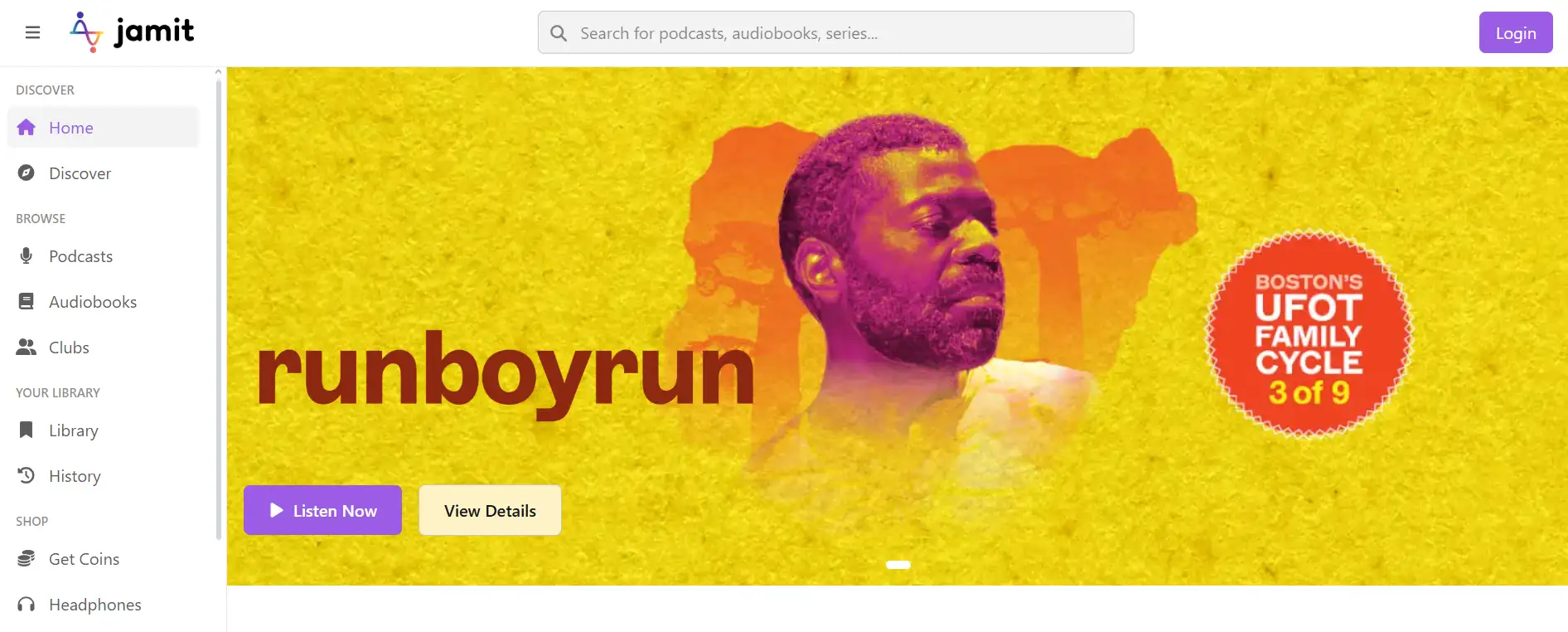Click the Get Coins stack icon
Screen dimensions: 1568x632
pyautogui.click(x=27, y=559)
